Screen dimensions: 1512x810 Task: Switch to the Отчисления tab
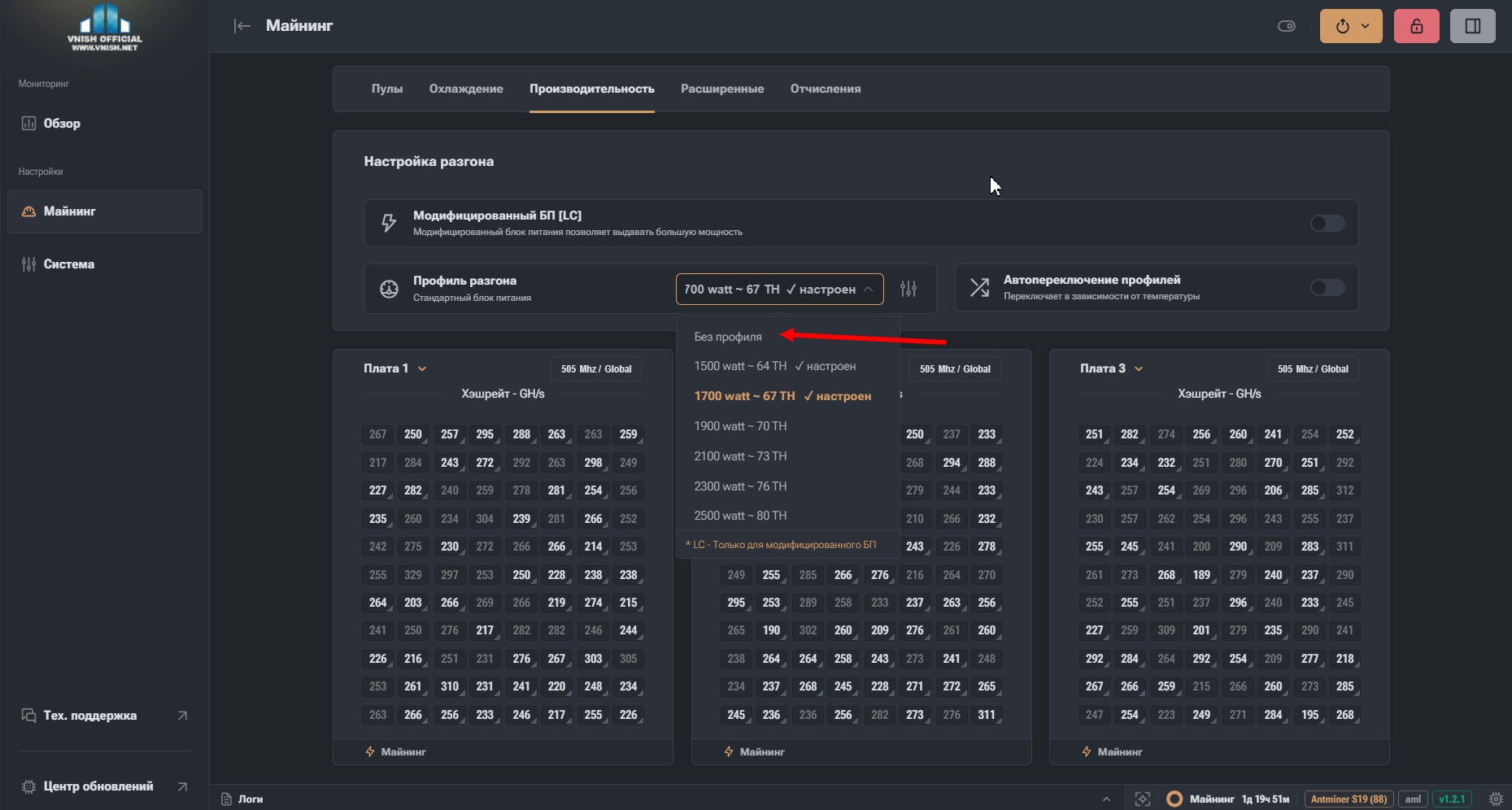(826, 89)
